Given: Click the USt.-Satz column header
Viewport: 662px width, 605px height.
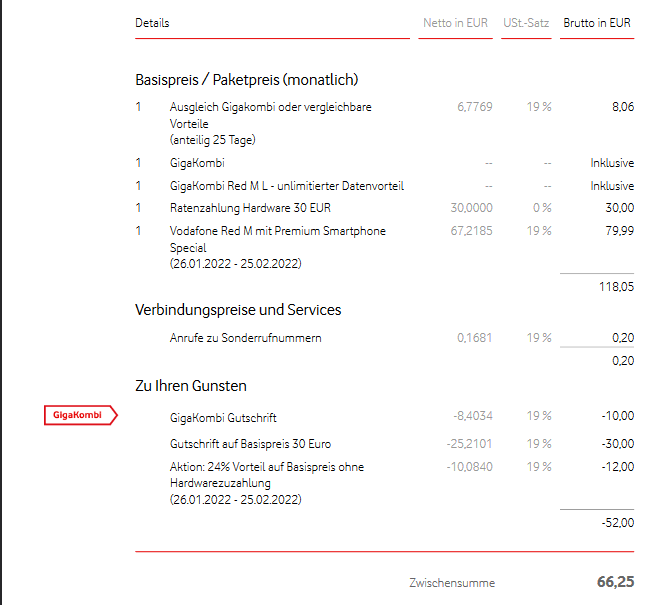Looking at the screenshot, I should (526, 23).
